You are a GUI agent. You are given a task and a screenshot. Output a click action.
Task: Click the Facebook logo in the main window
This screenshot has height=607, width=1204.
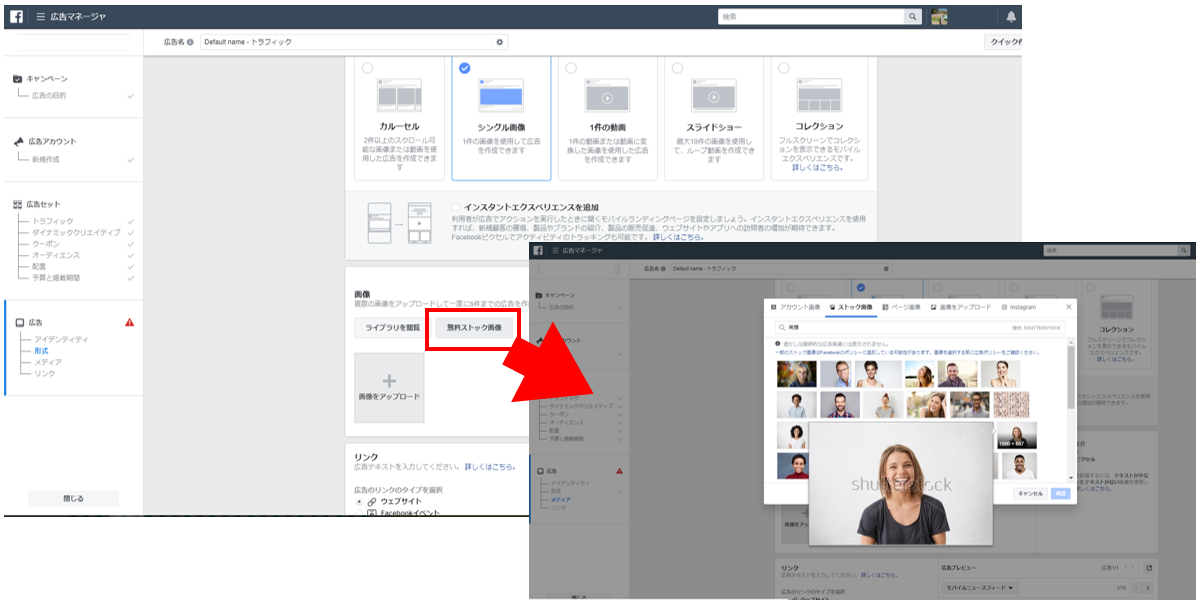pyautogui.click(x=16, y=16)
